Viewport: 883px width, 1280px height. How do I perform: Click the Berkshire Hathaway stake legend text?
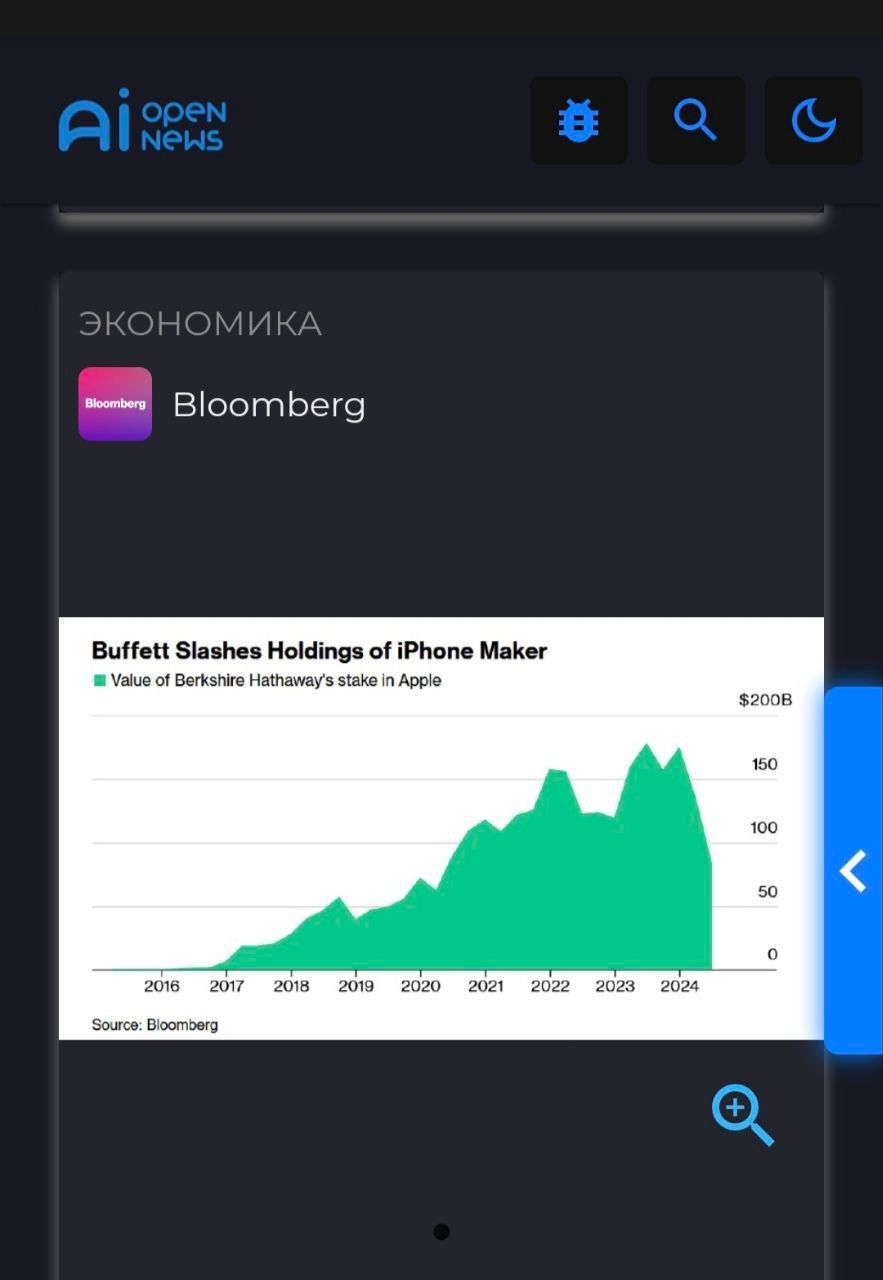tap(276, 680)
